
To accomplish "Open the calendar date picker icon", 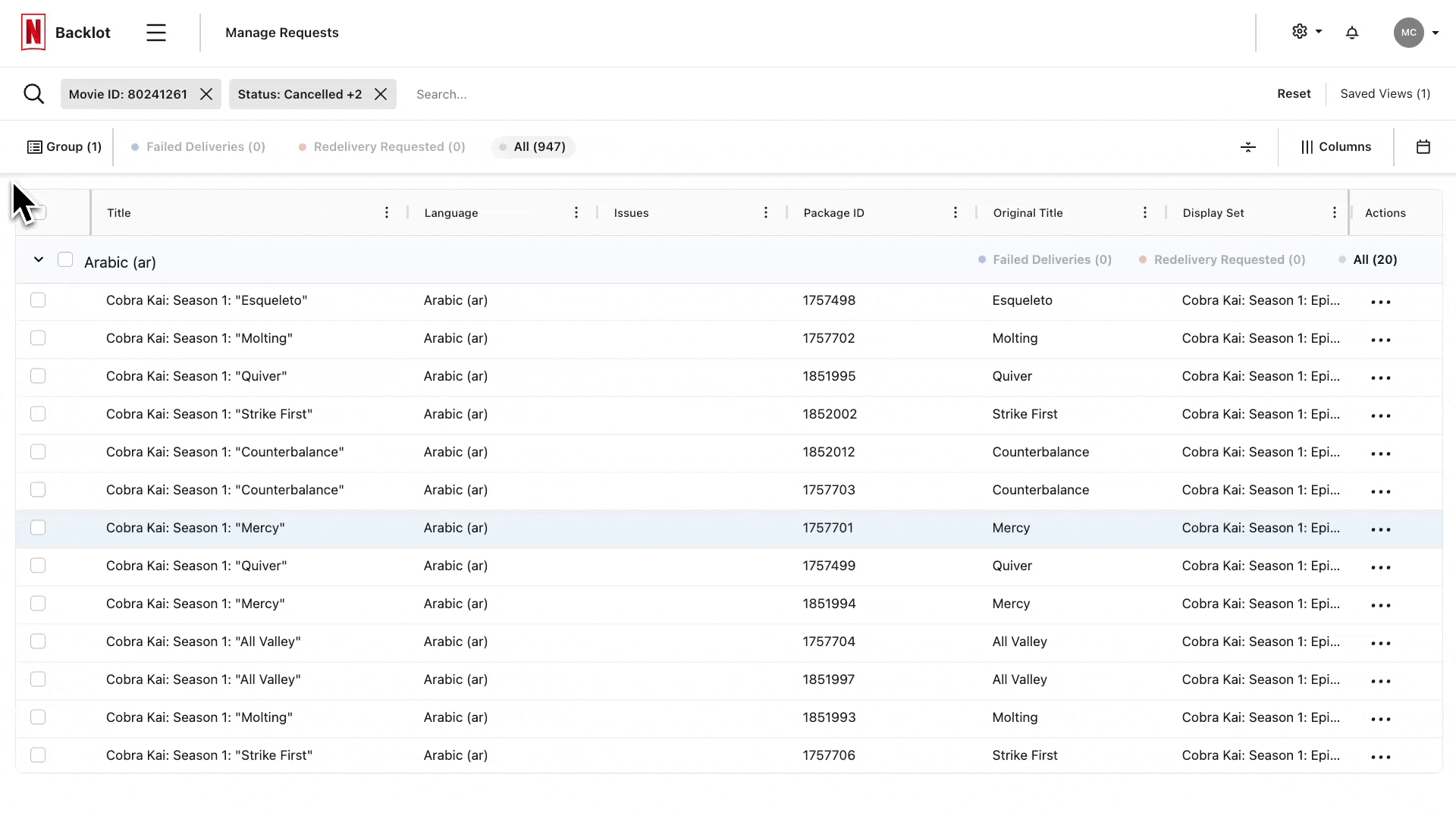I will (x=1423, y=147).
